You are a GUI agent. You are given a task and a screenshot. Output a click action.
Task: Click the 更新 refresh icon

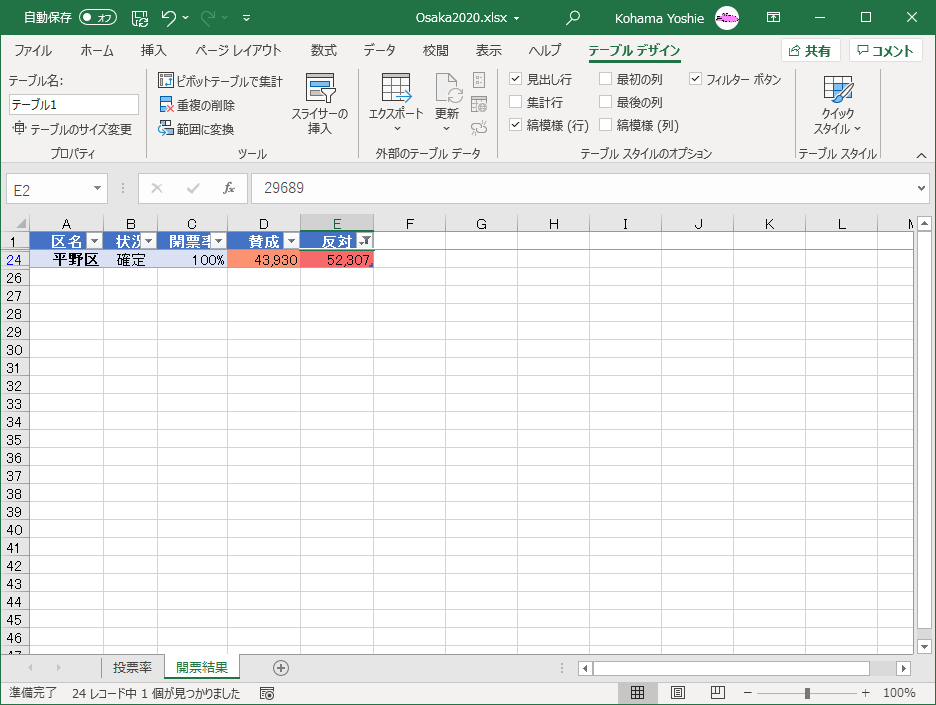pos(447,88)
